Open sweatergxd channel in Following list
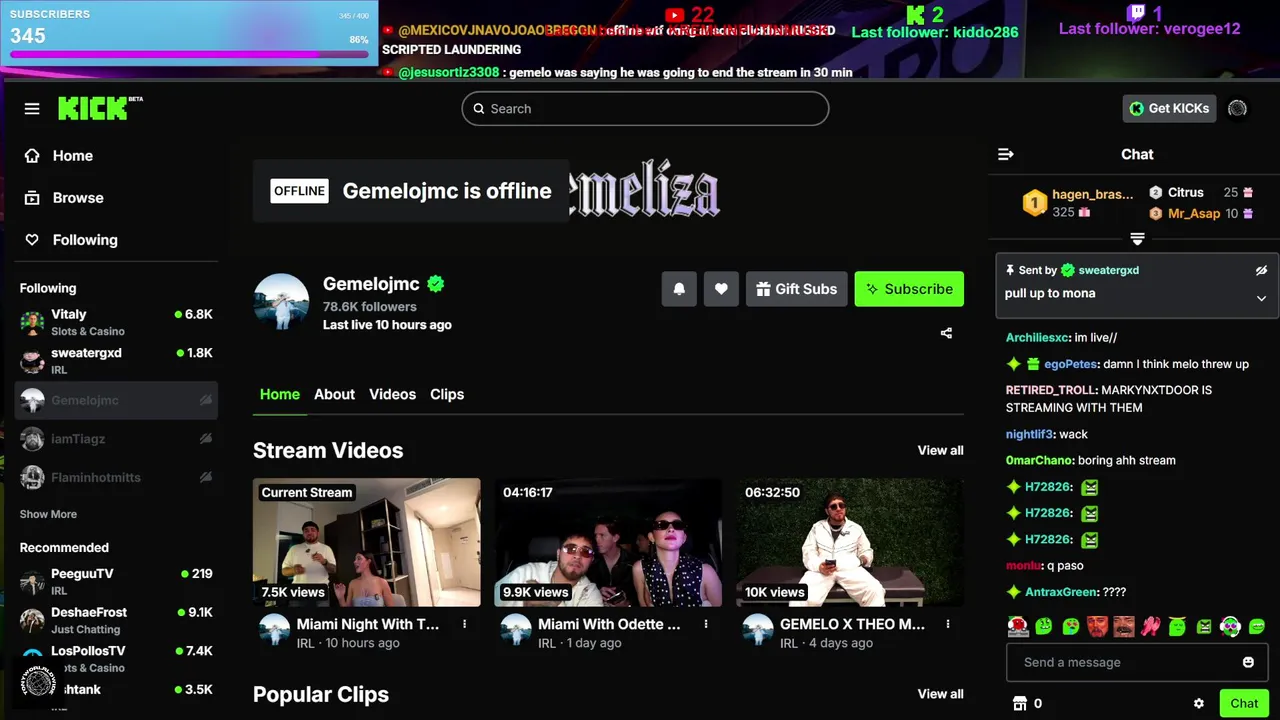This screenshot has width=1280, height=720. [x=116, y=361]
